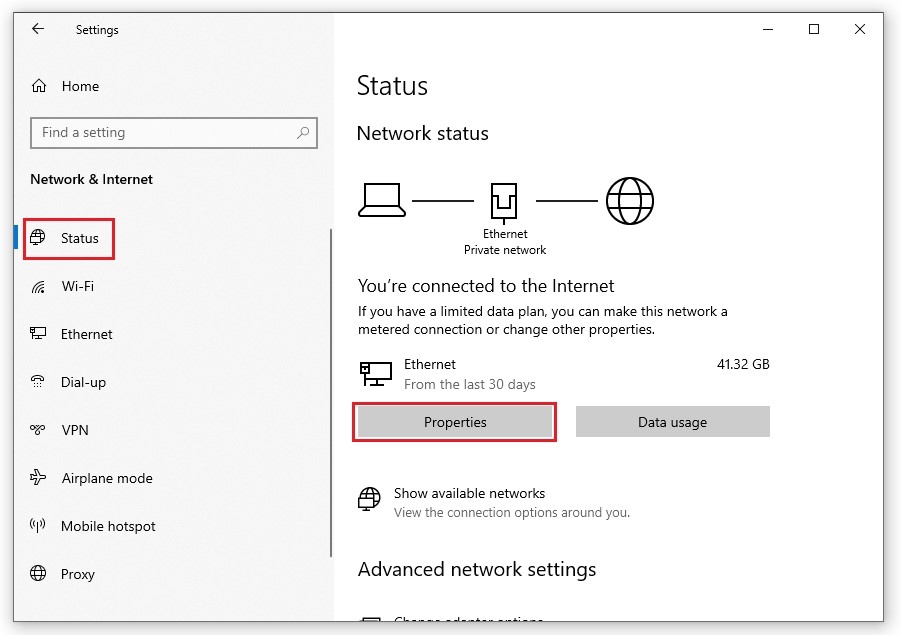
Task: Click the Dial-up phone icon
Action: [x=39, y=382]
